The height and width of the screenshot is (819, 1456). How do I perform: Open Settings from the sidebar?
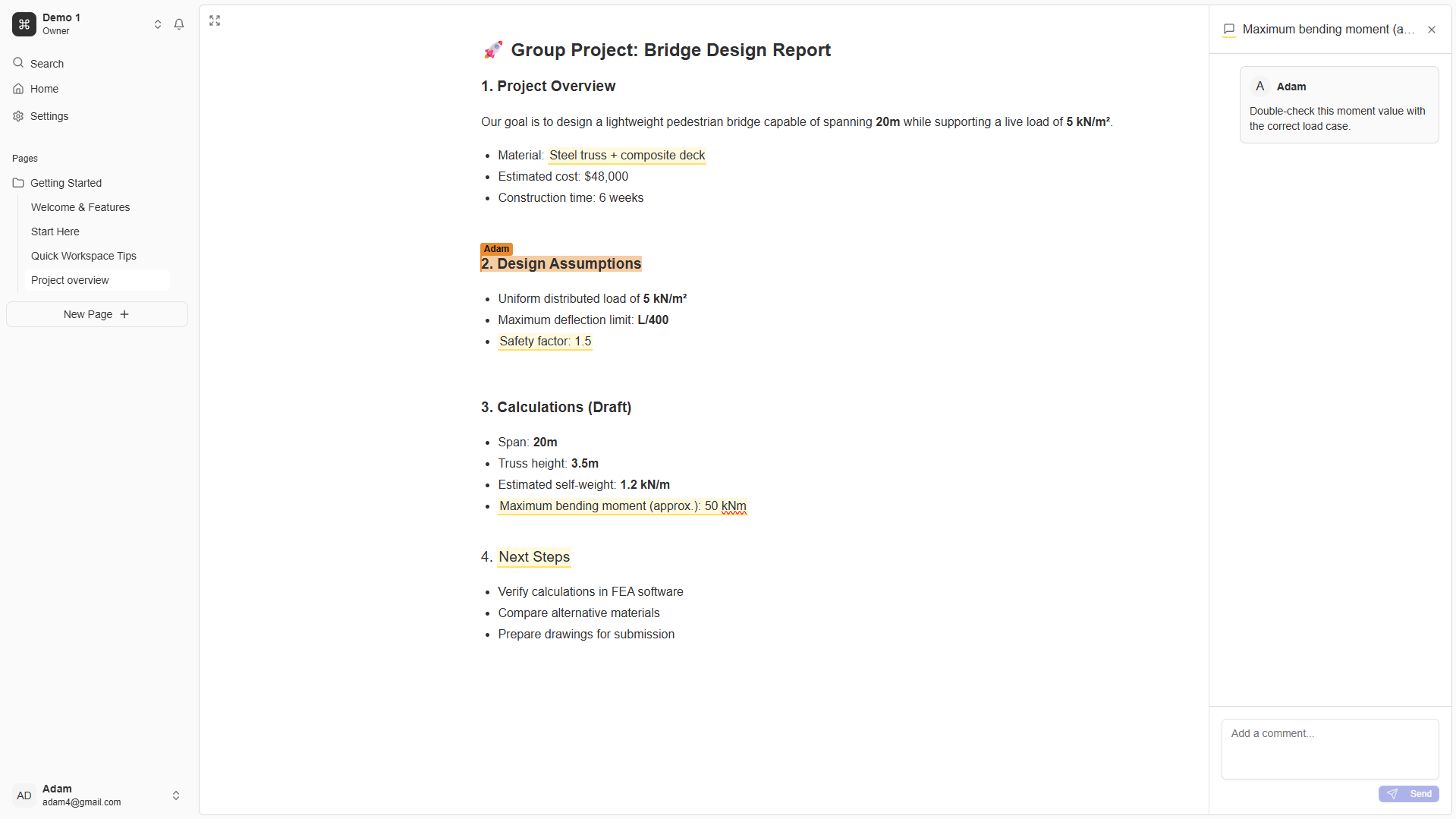[49, 116]
